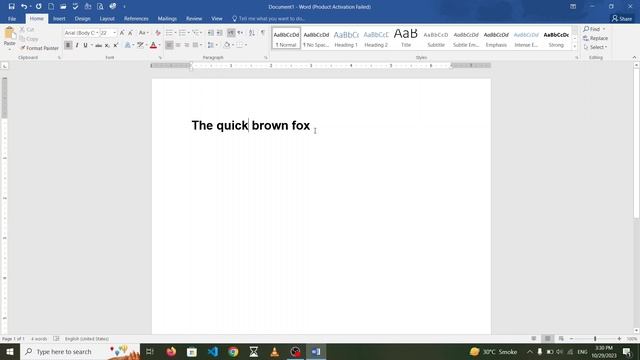Click the Format Painter tool
640x360 pixels.
pos(39,48)
